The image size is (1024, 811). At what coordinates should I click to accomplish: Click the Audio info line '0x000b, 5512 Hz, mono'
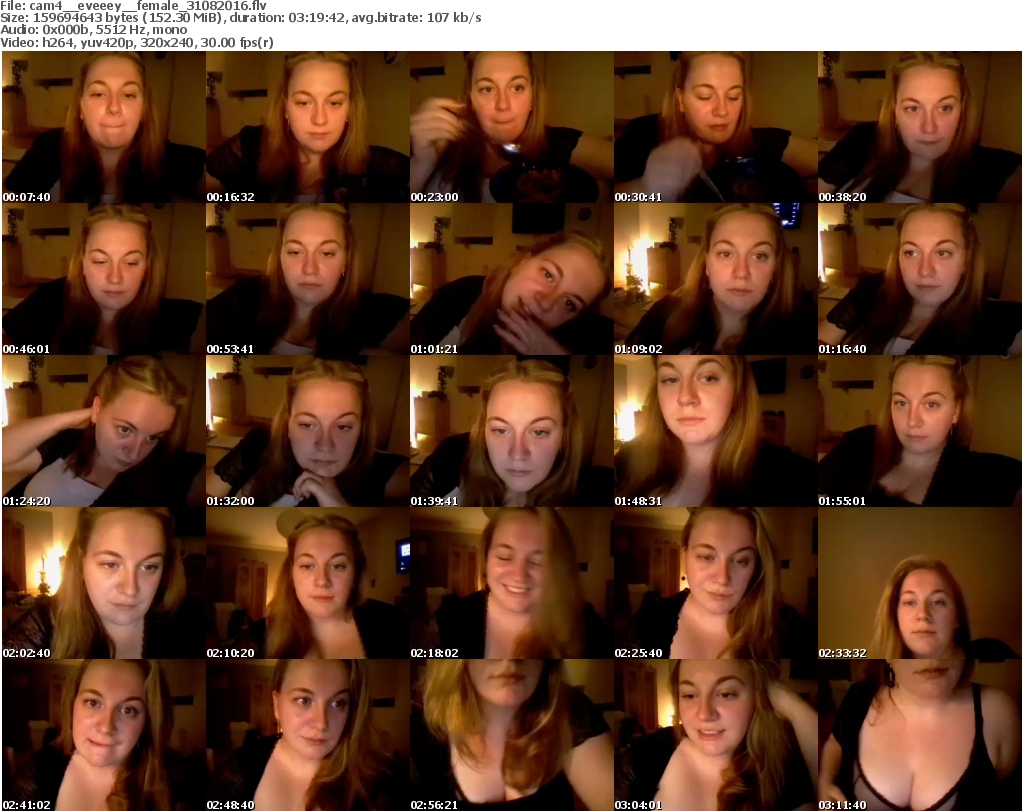94,30
